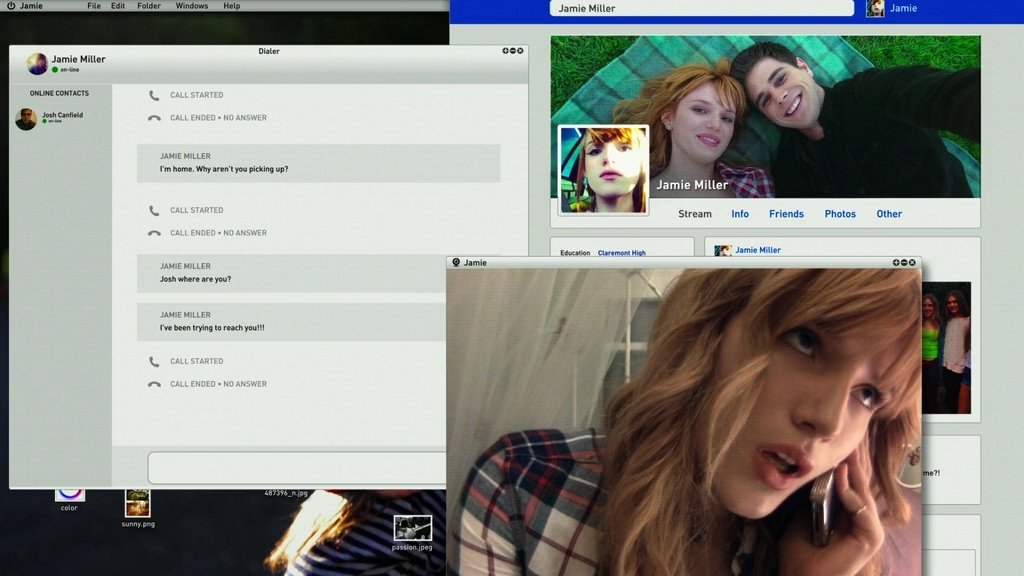This screenshot has height=576, width=1024.
Task: Click the webcam icon in the video window title
Action: pos(456,263)
